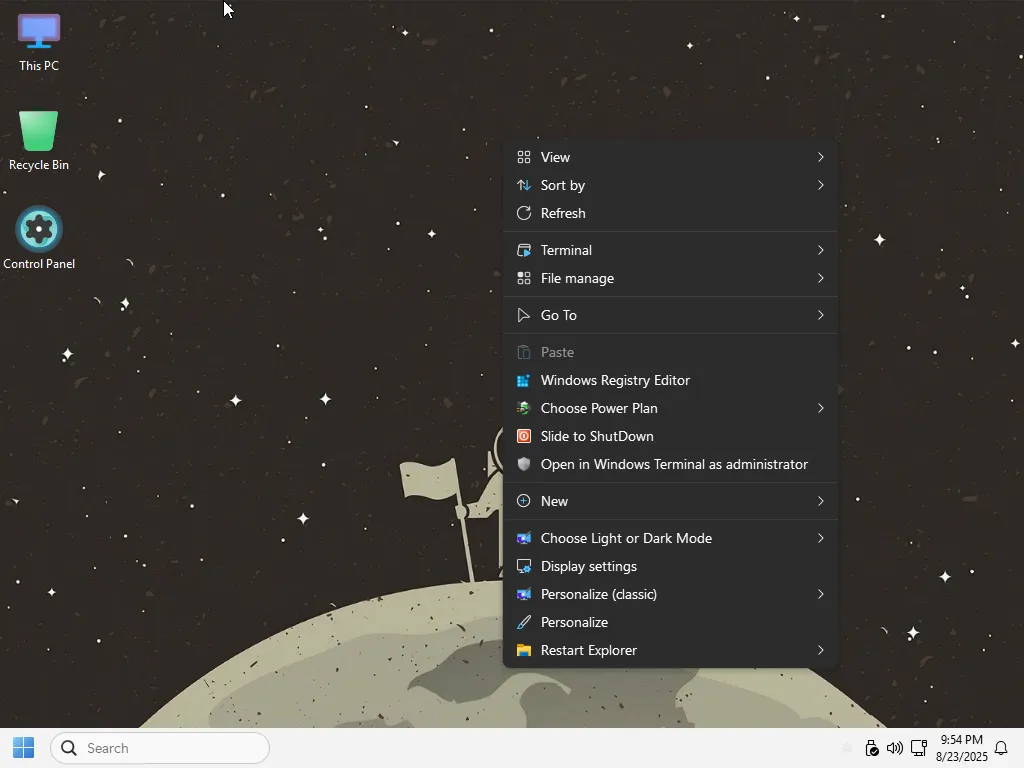Choose Slide to ShutDown menu entry
Viewport: 1024px width, 768px height.
(x=671, y=436)
